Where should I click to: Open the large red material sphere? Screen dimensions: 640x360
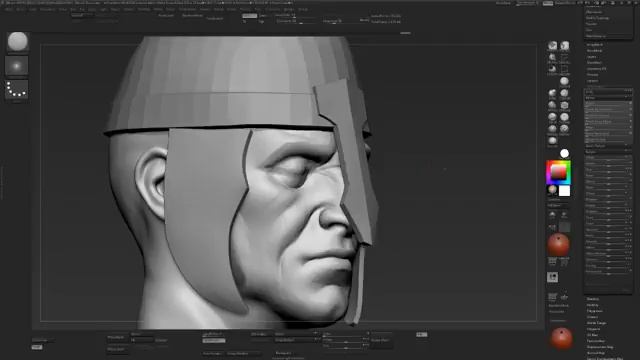(558, 245)
